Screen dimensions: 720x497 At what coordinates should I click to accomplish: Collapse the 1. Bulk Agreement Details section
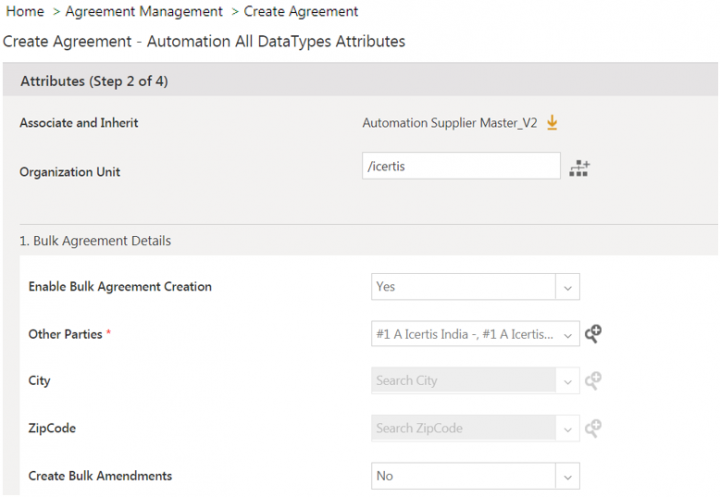[x=95, y=241]
